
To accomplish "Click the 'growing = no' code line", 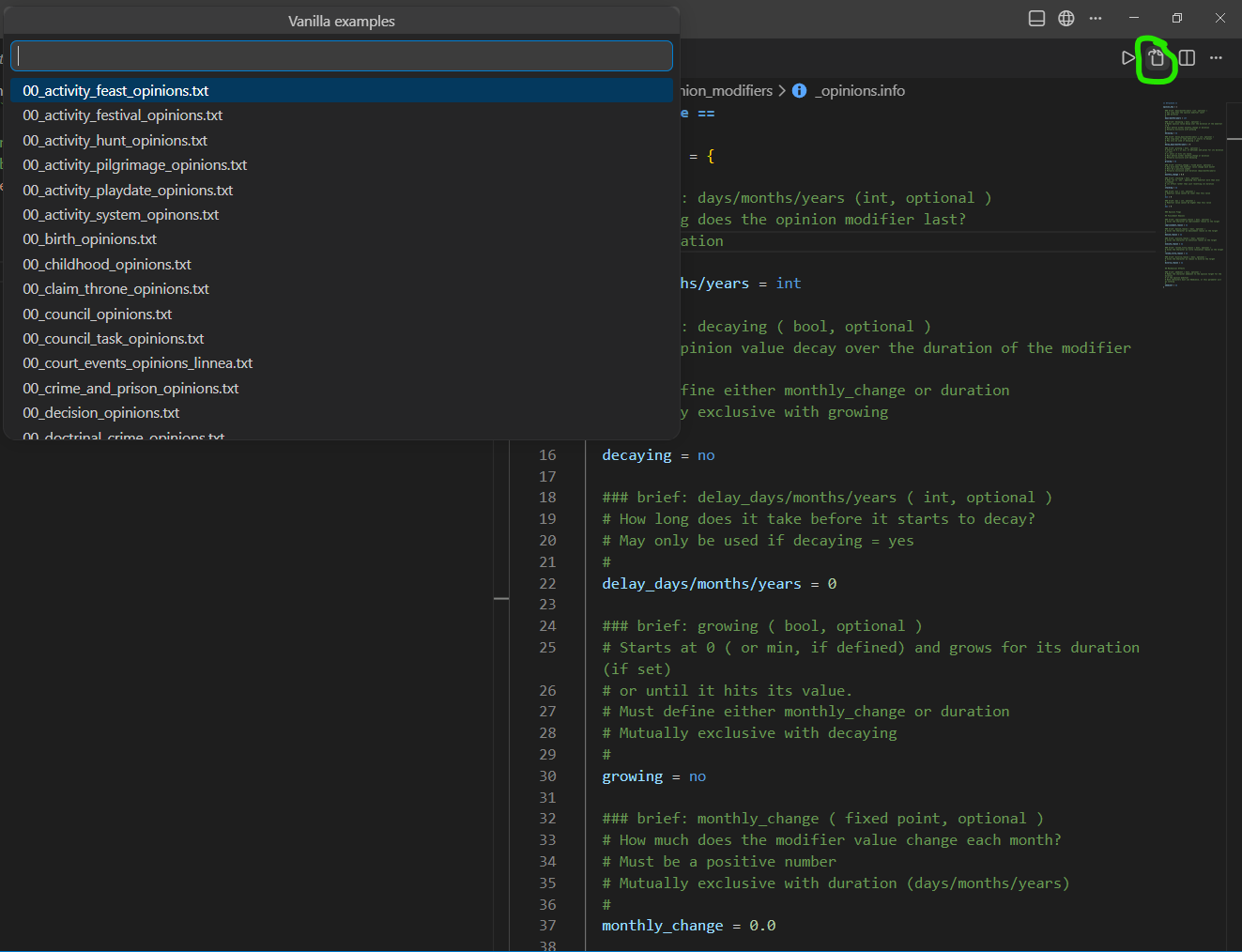I will coord(653,776).
